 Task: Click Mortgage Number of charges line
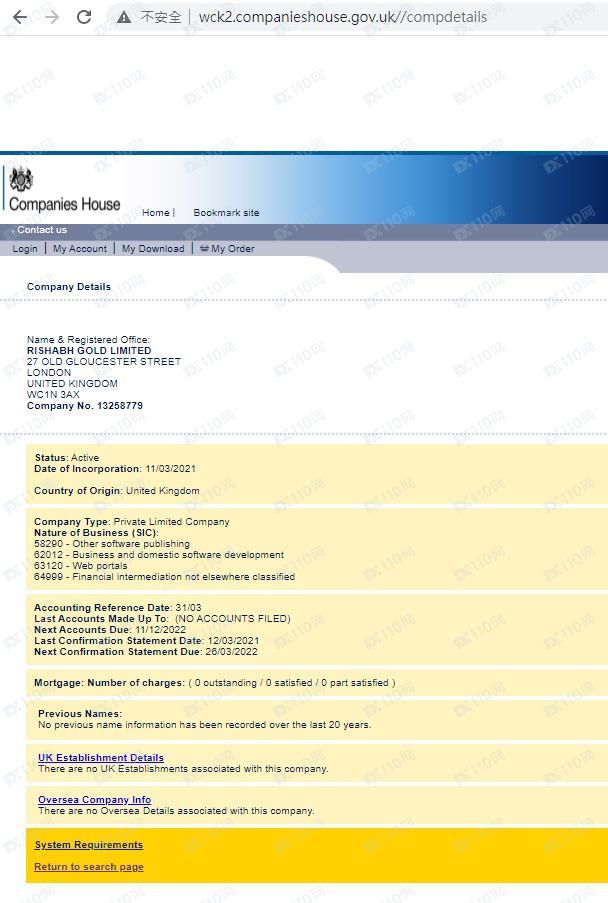(x=215, y=683)
